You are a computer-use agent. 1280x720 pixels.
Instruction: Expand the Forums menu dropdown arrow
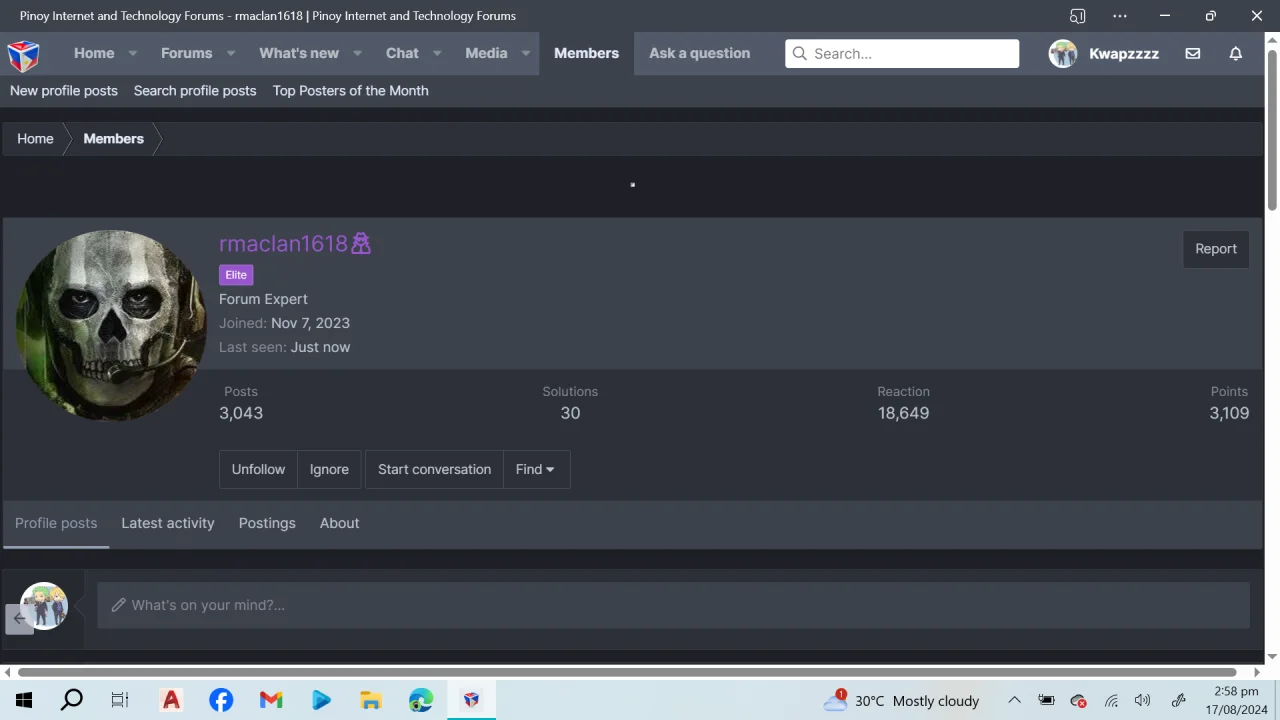click(230, 54)
